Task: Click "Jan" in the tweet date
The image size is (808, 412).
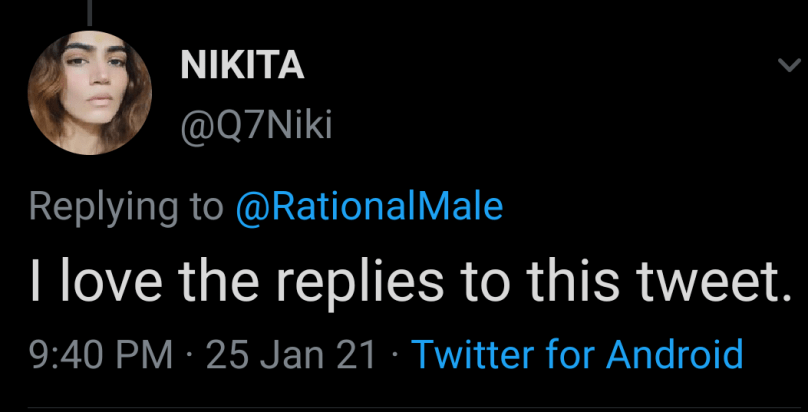Action: (290, 354)
